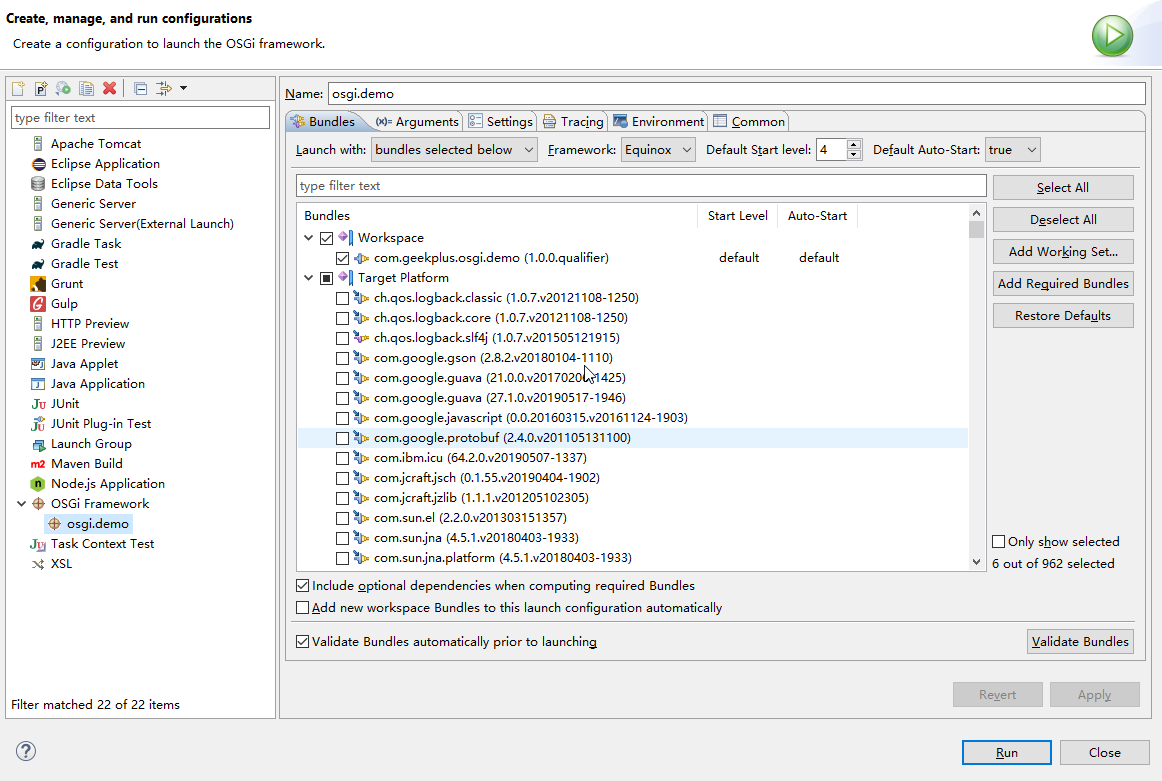The height and width of the screenshot is (781, 1162).
Task: Switch to the Tracing tab
Action: coord(574,122)
